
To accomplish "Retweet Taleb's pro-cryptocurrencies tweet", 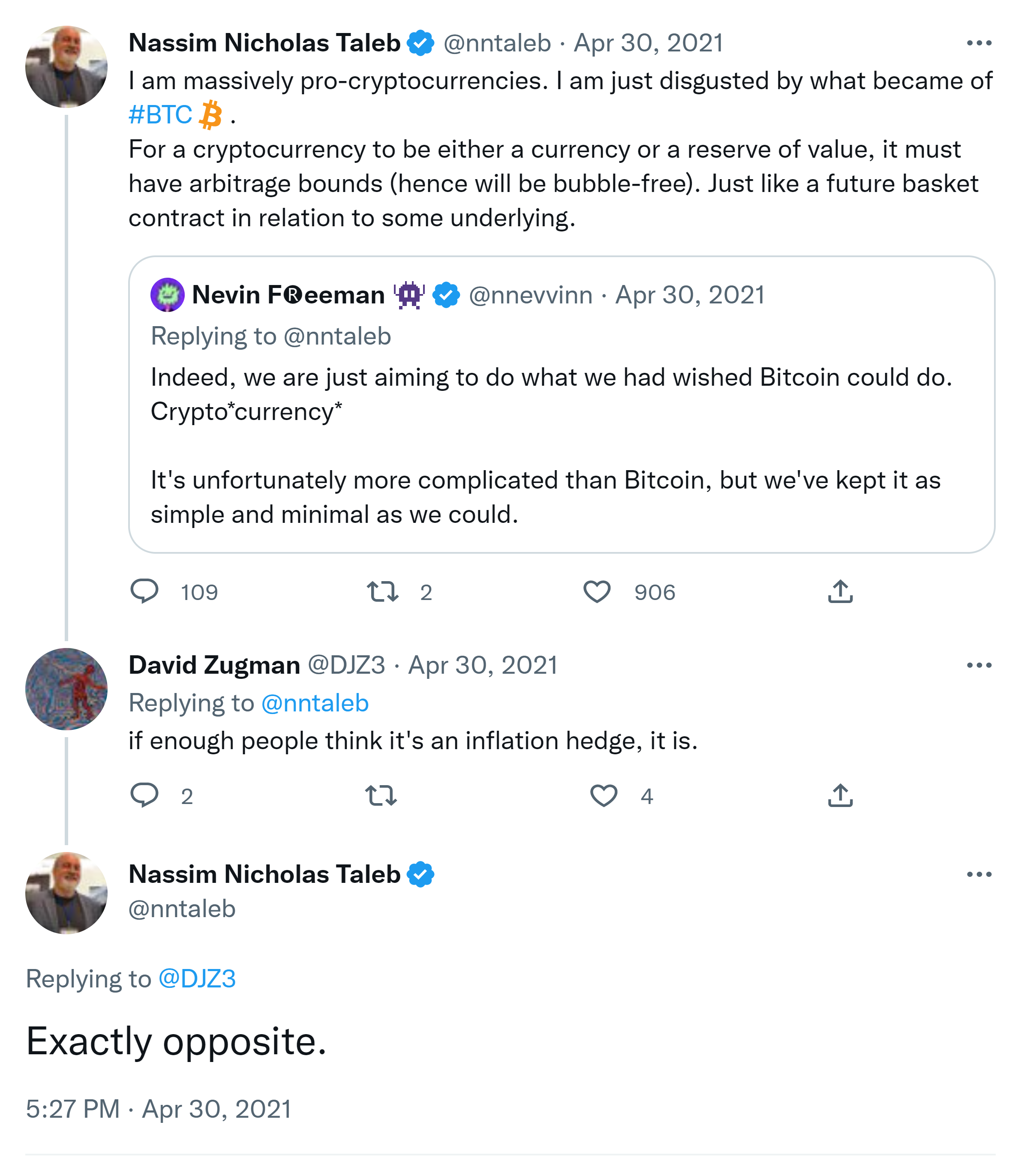I will pos(382,591).
